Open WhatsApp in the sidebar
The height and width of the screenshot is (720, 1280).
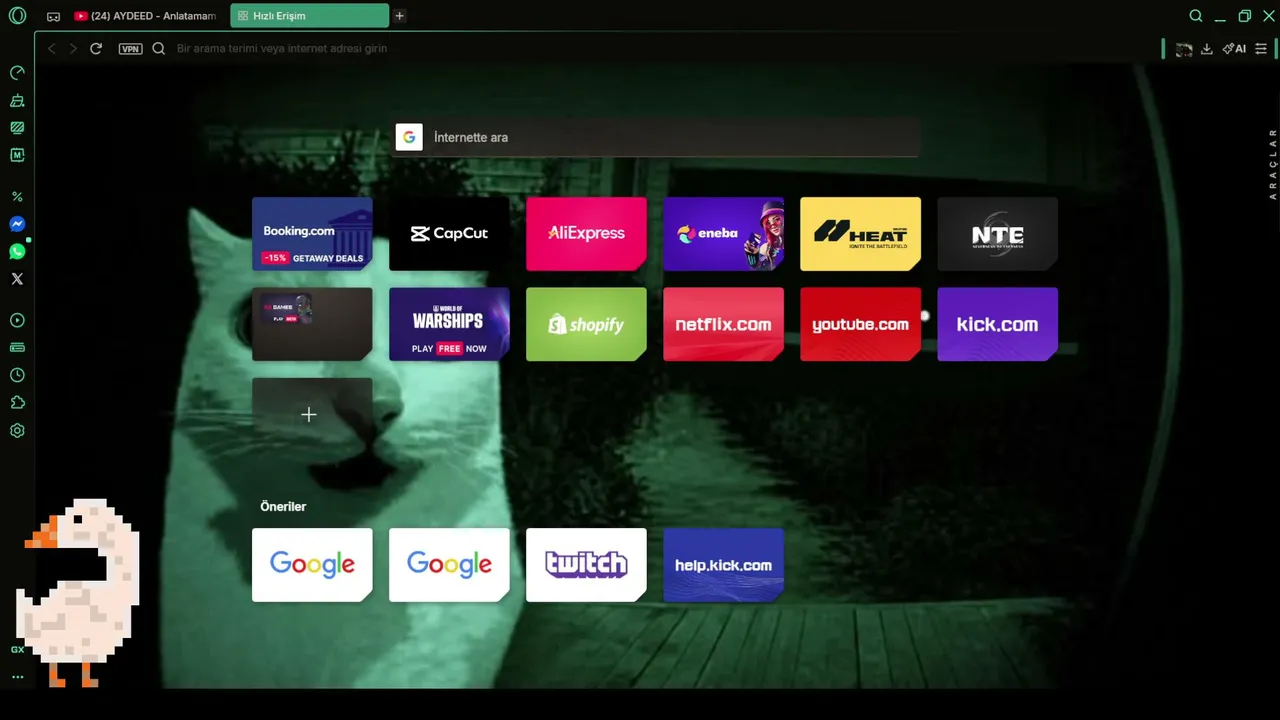(17, 252)
